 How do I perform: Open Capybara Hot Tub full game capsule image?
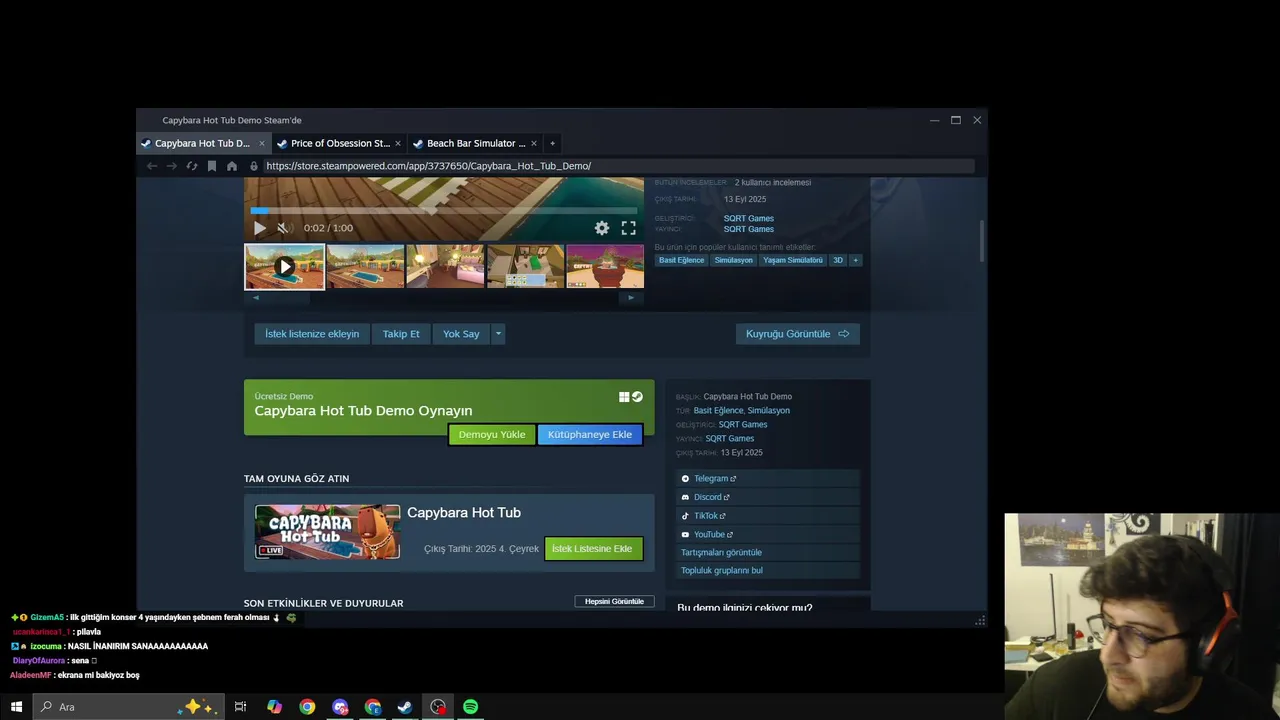pos(327,532)
